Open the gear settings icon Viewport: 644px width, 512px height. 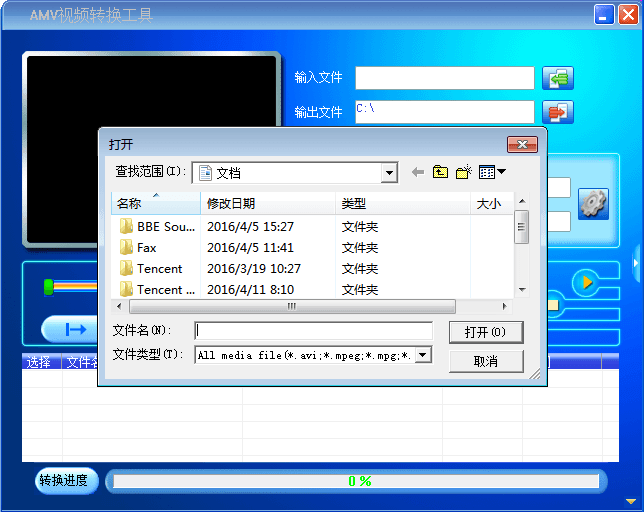[x=593, y=204]
